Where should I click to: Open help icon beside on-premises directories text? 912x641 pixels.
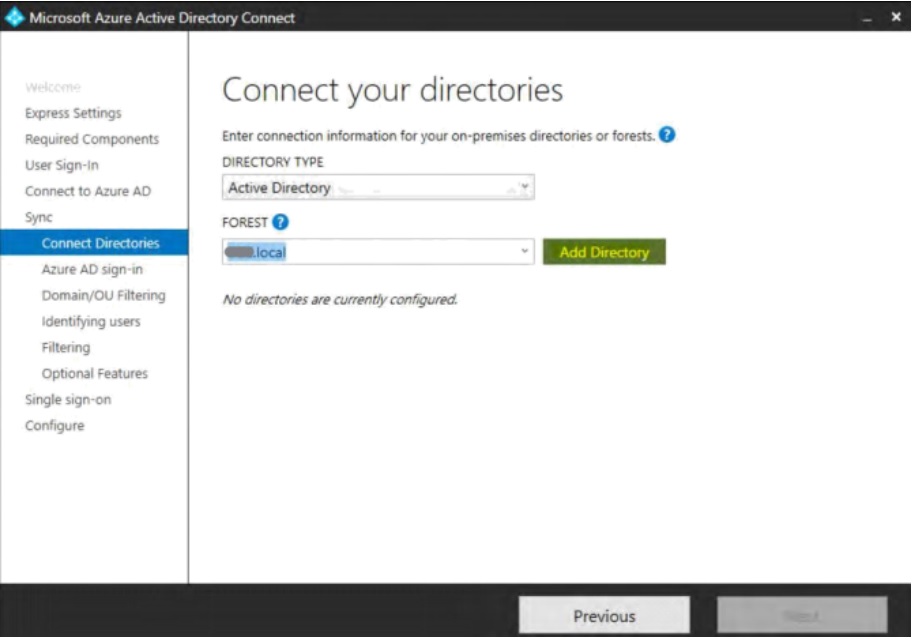[667, 135]
